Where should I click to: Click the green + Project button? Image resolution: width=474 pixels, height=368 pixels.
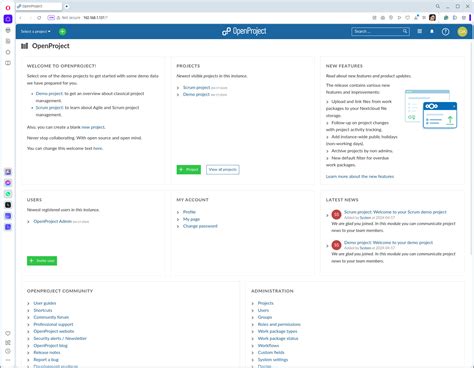(x=189, y=170)
